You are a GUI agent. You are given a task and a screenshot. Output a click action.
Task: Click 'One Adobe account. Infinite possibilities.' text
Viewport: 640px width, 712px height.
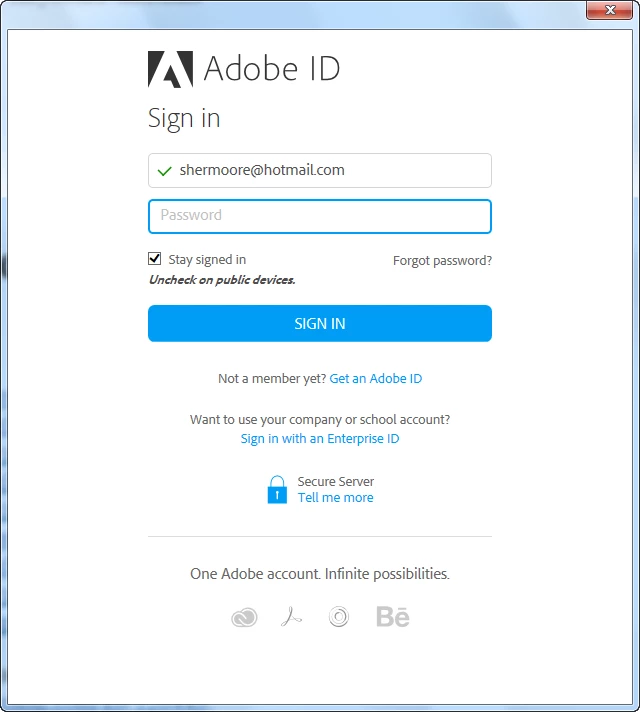tap(320, 574)
